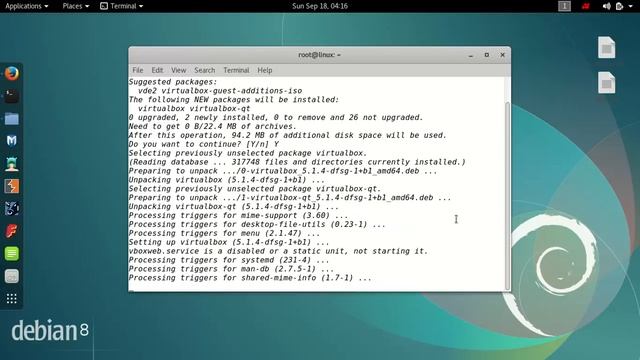Open the clock and calendar dropdown

tap(320, 6)
